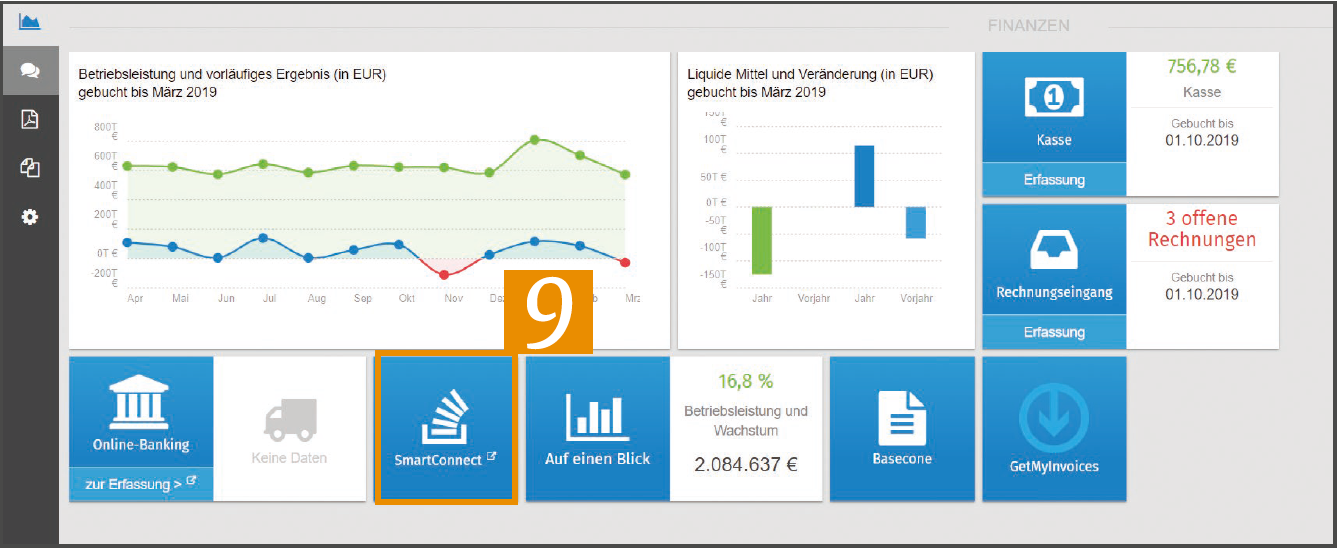Open the GetMyInvoices download tile

1054,428
